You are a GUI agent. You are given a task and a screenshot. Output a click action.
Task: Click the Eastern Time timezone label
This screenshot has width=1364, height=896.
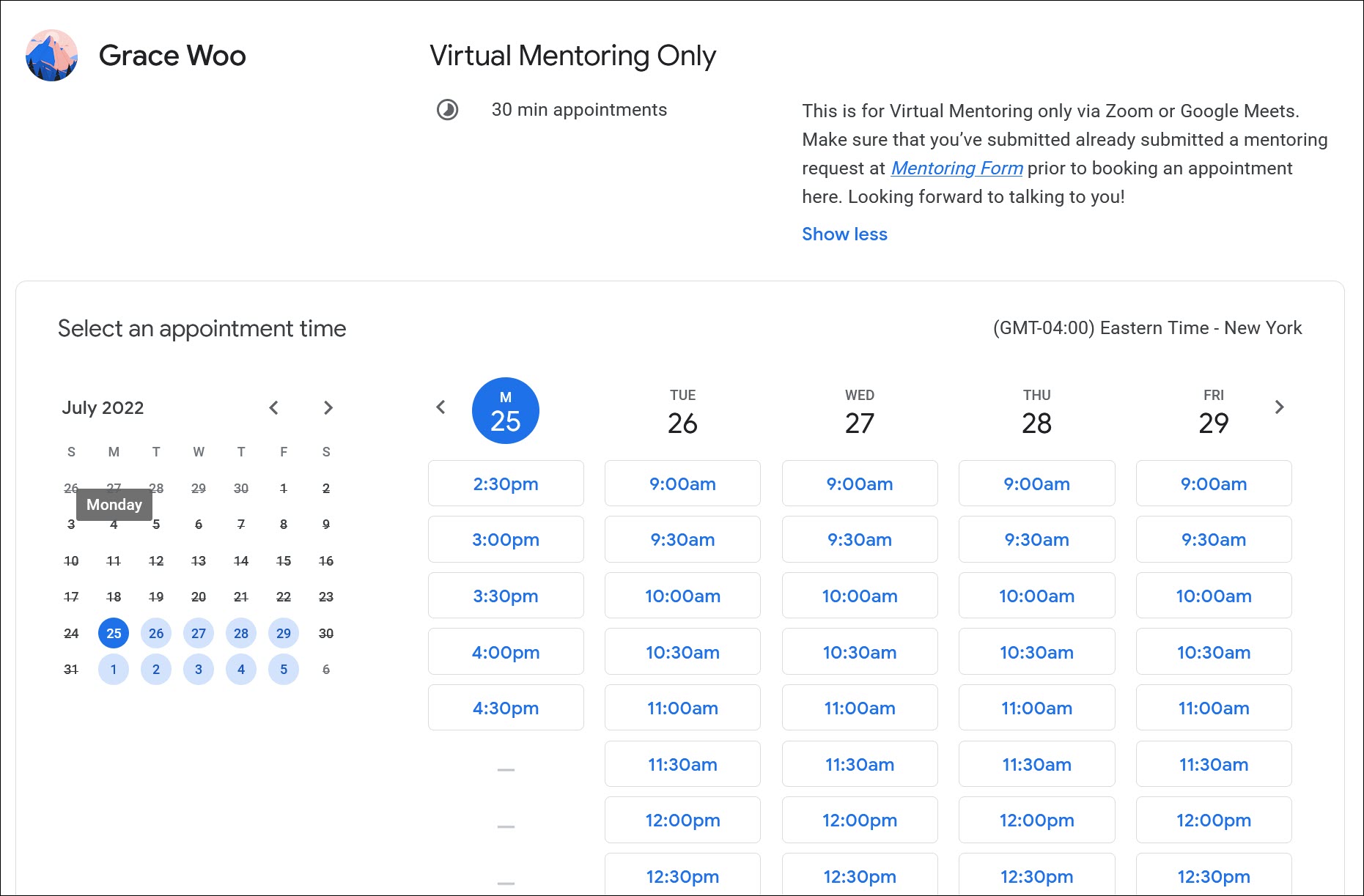click(1146, 327)
